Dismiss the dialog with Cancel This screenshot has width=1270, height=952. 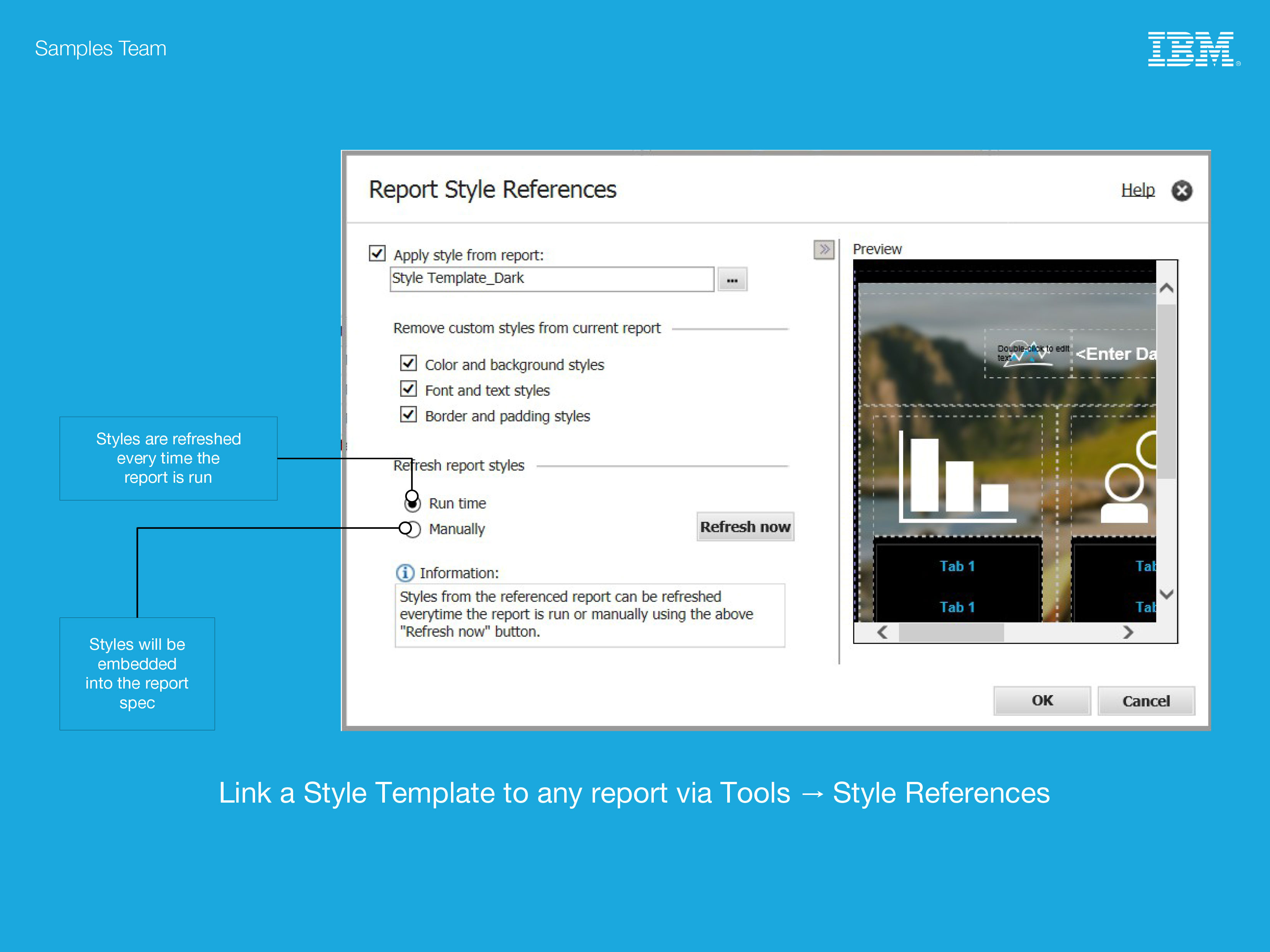tap(1146, 701)
